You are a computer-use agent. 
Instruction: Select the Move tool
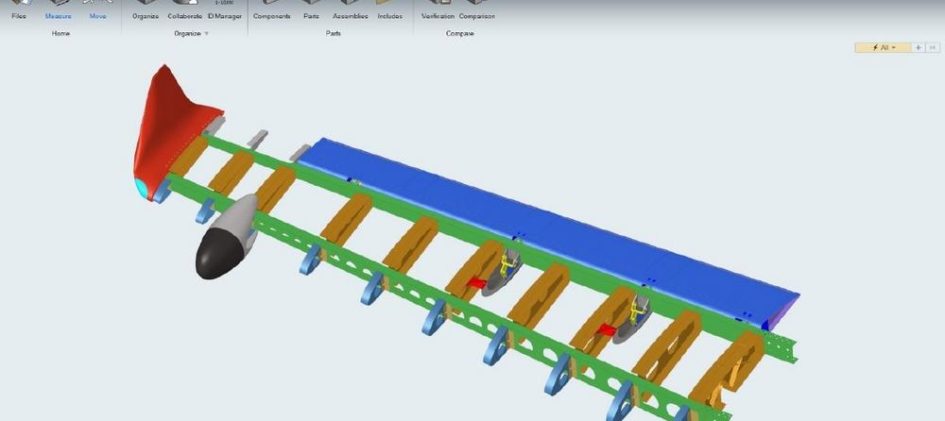tap(97, 10)
